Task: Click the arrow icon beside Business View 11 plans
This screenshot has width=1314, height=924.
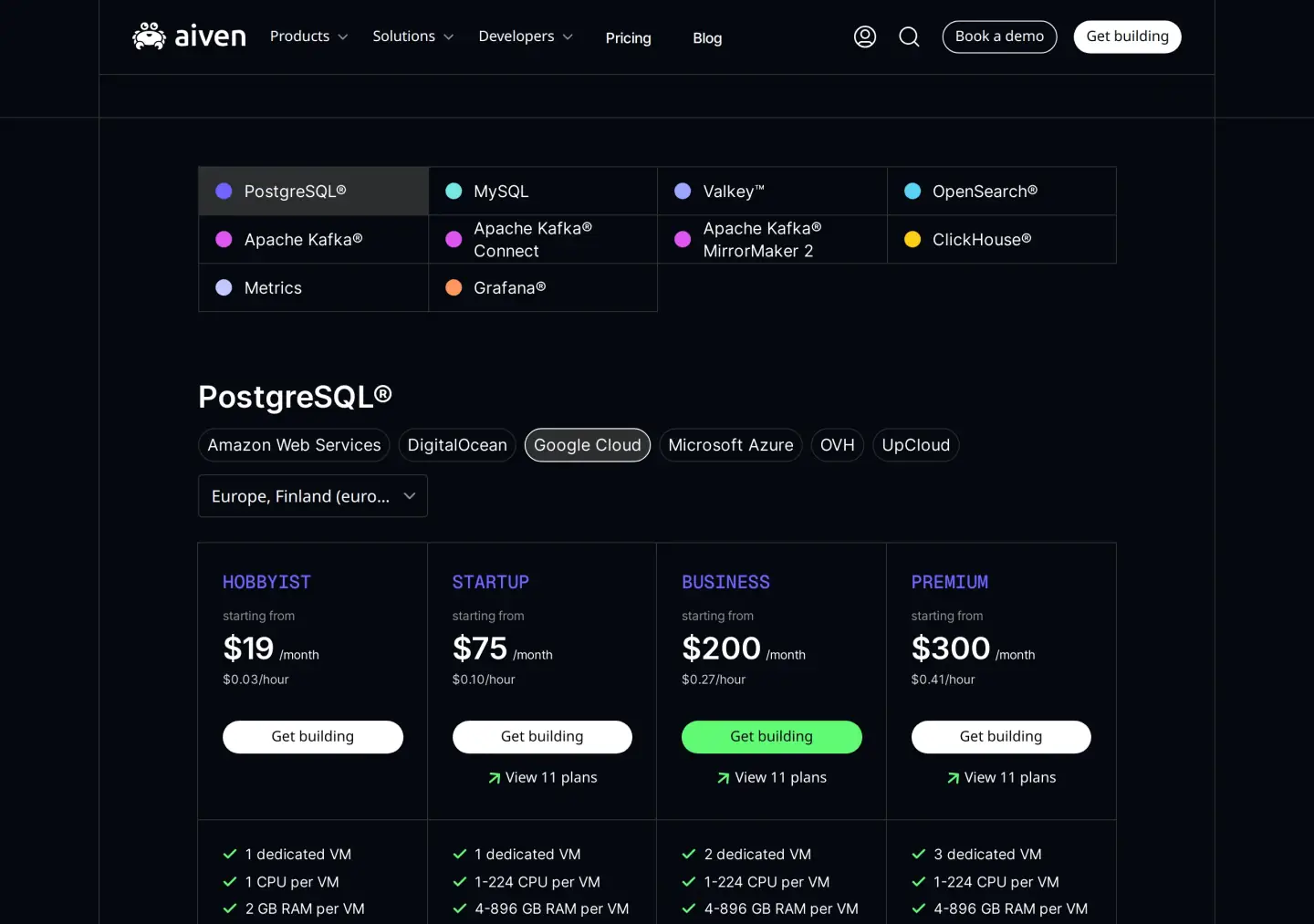Action: click(724, 778)
